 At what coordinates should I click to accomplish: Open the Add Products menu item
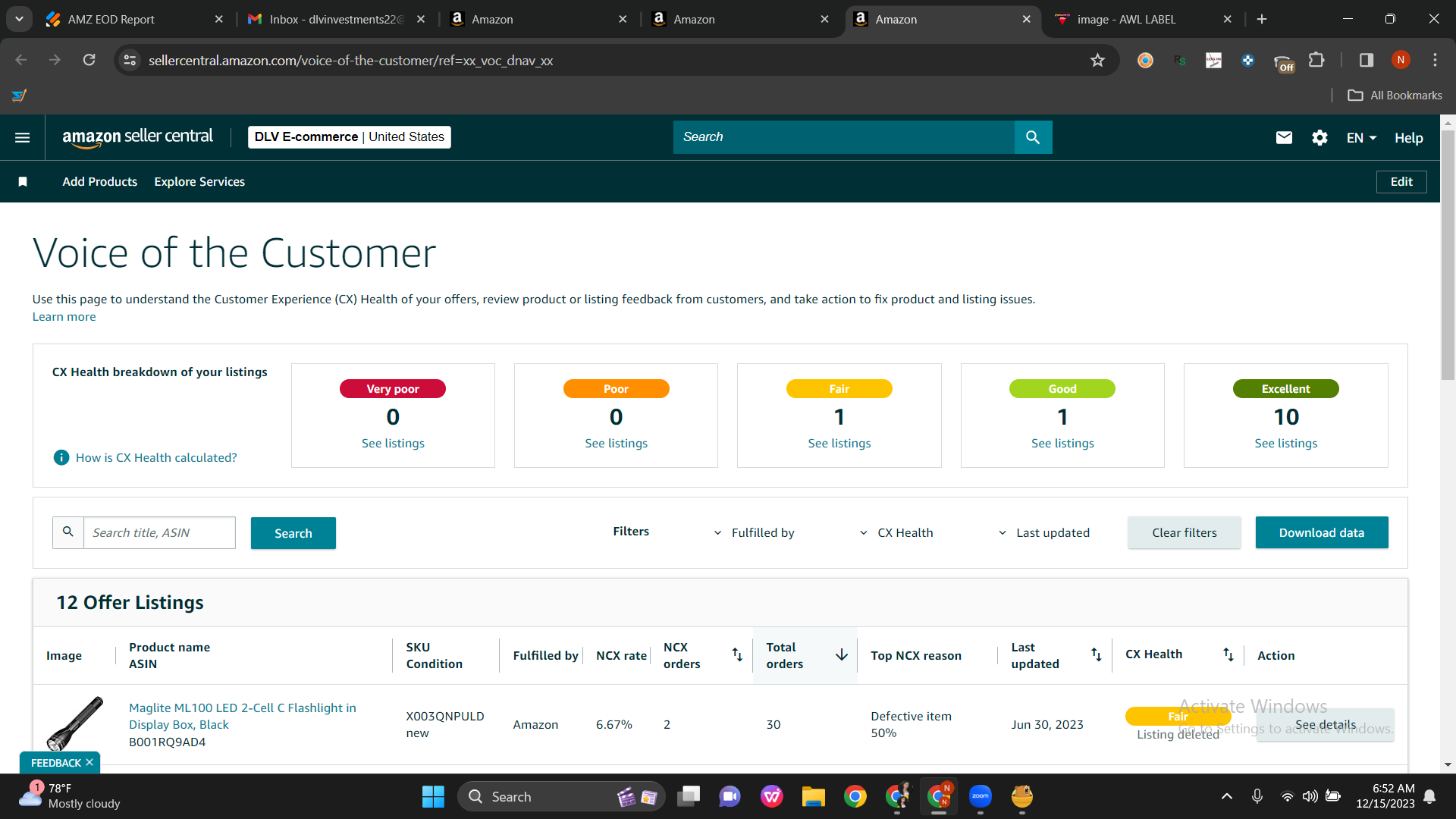(100, 182)
